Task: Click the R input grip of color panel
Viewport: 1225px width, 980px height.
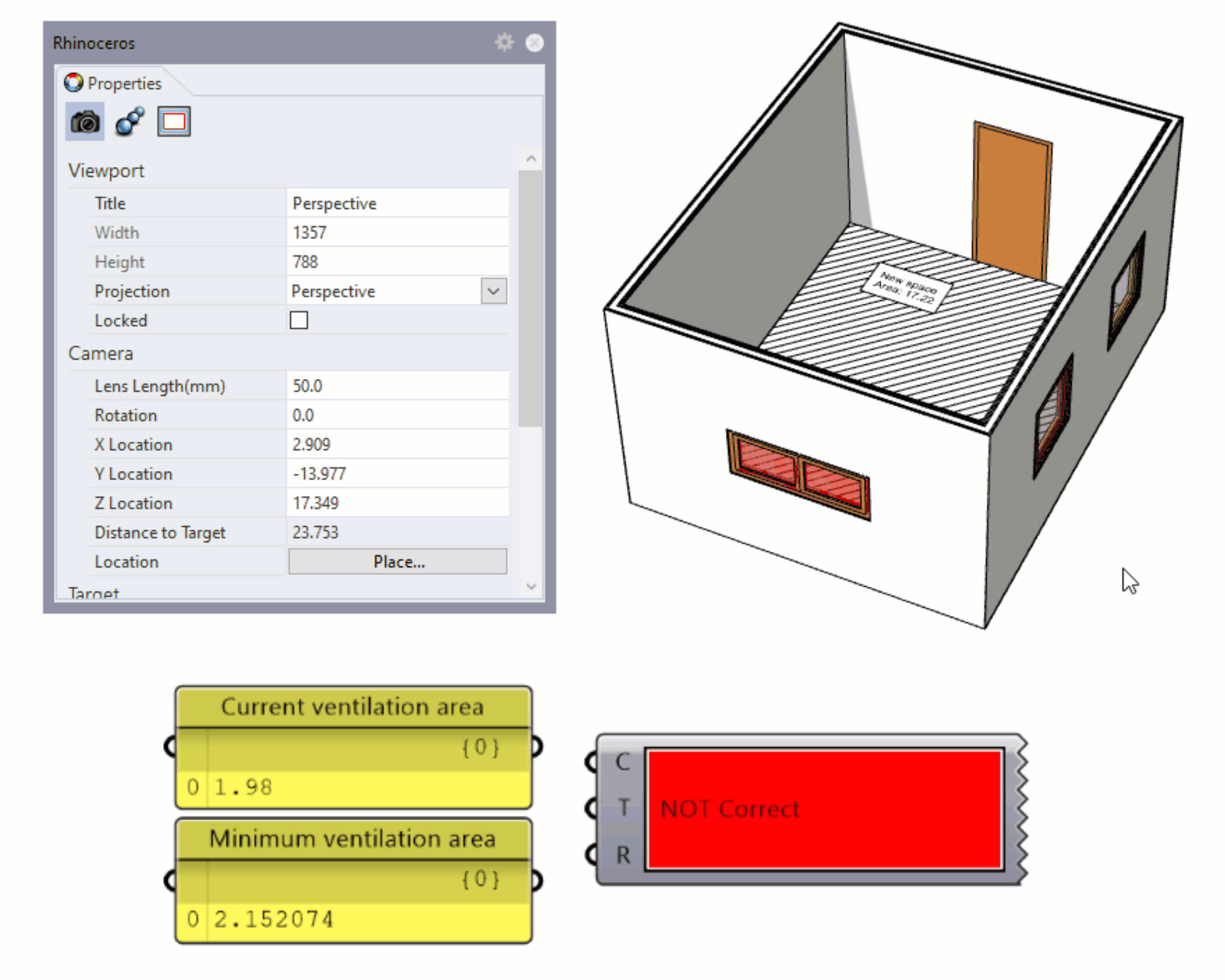Action: click(590, 854)
